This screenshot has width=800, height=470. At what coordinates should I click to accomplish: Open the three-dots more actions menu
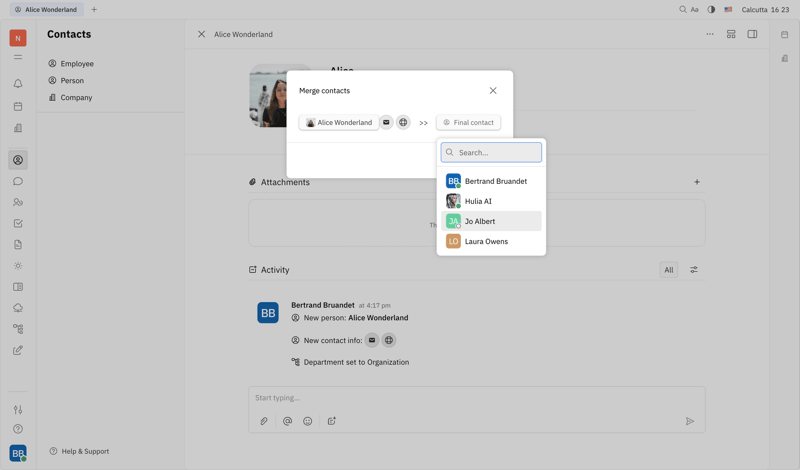coord(710,34)
